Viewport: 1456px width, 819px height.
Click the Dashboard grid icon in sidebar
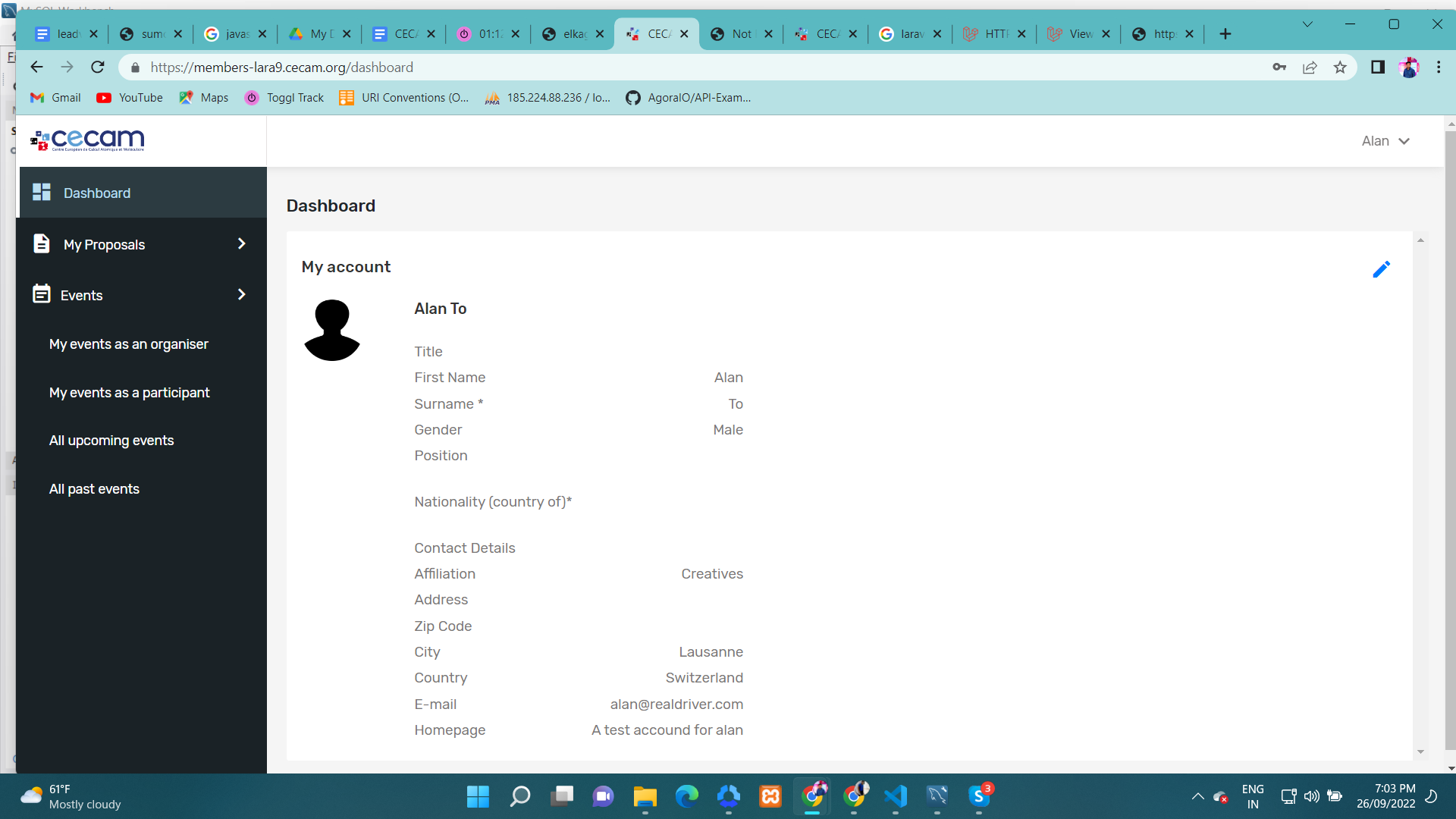pyautogui.click(x=42, y=193)
